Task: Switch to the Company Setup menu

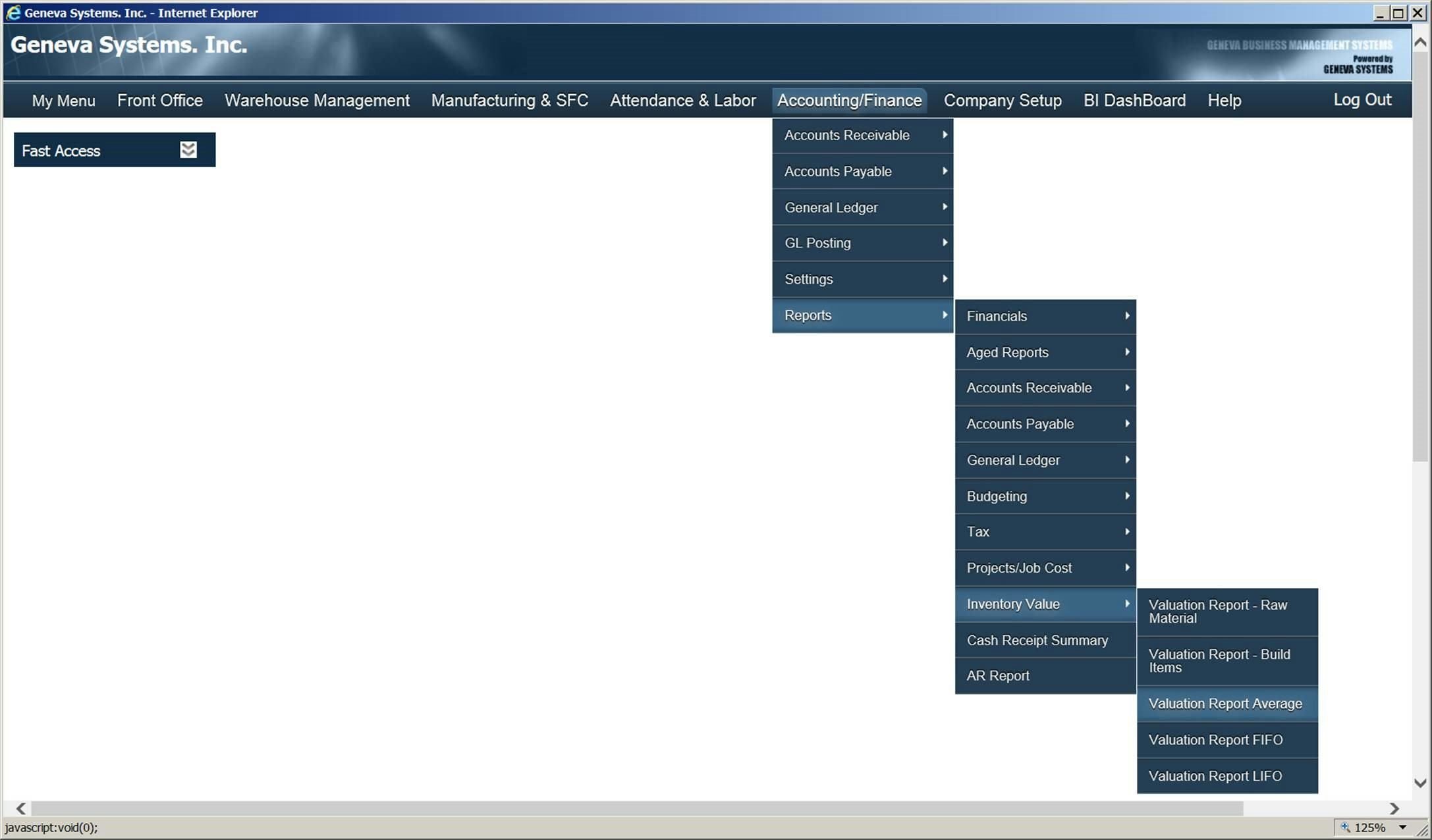Action: click(x=1002, y=100)
